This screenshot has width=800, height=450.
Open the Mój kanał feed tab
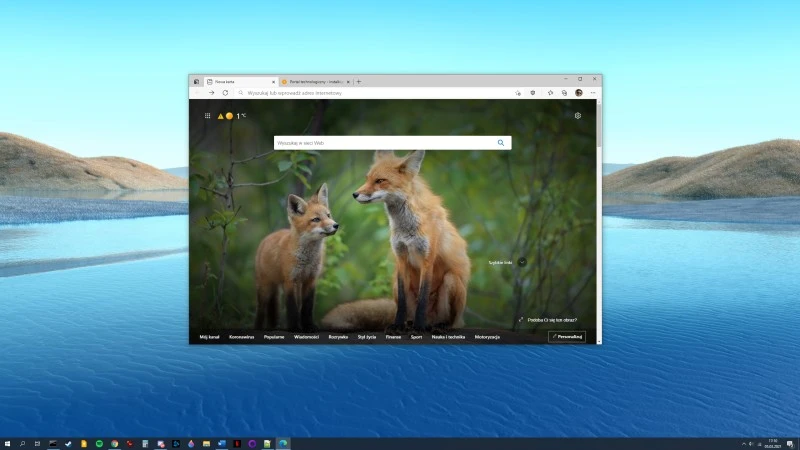click(x=209, y=337)
